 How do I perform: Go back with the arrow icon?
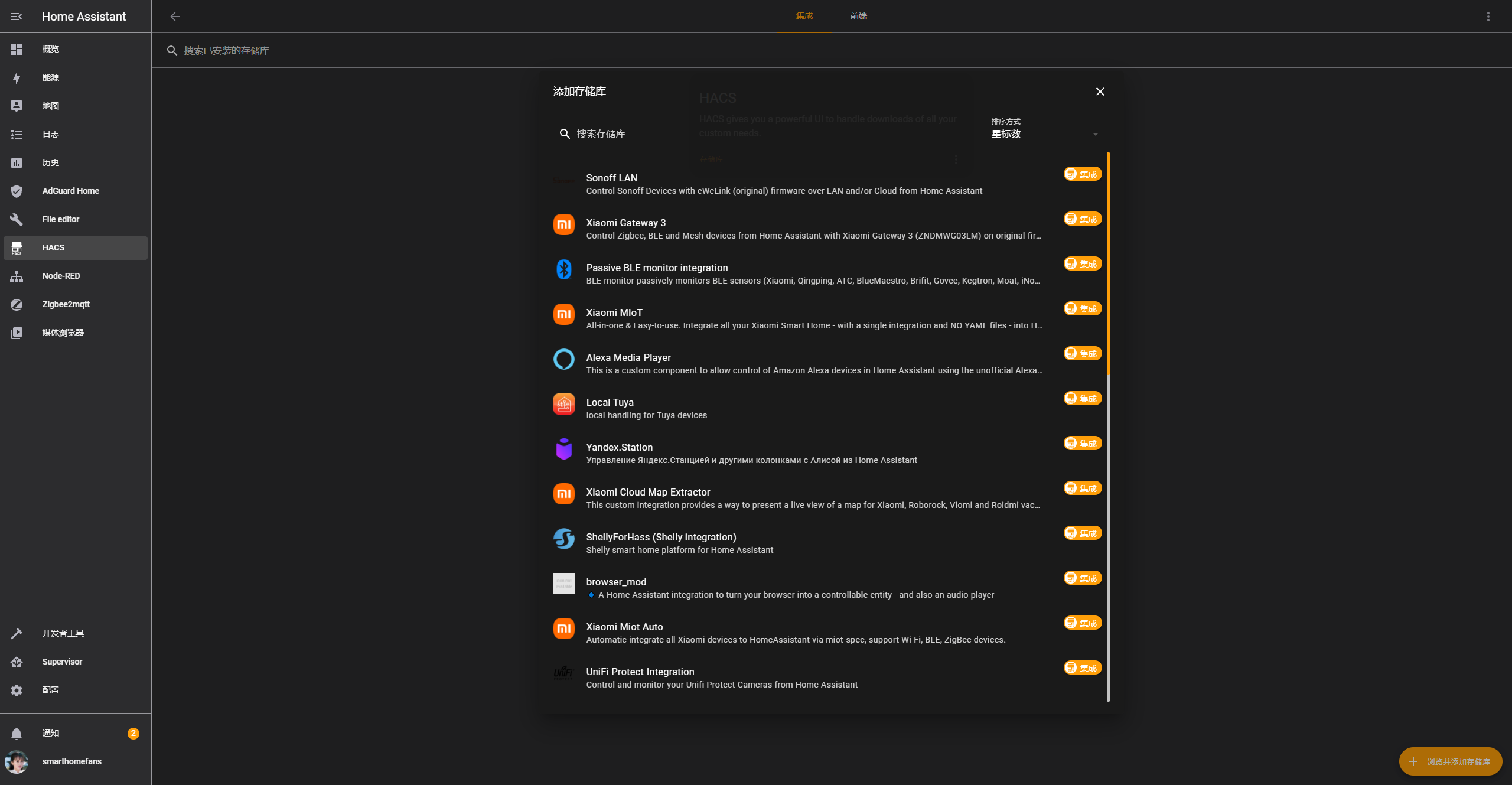175,17
